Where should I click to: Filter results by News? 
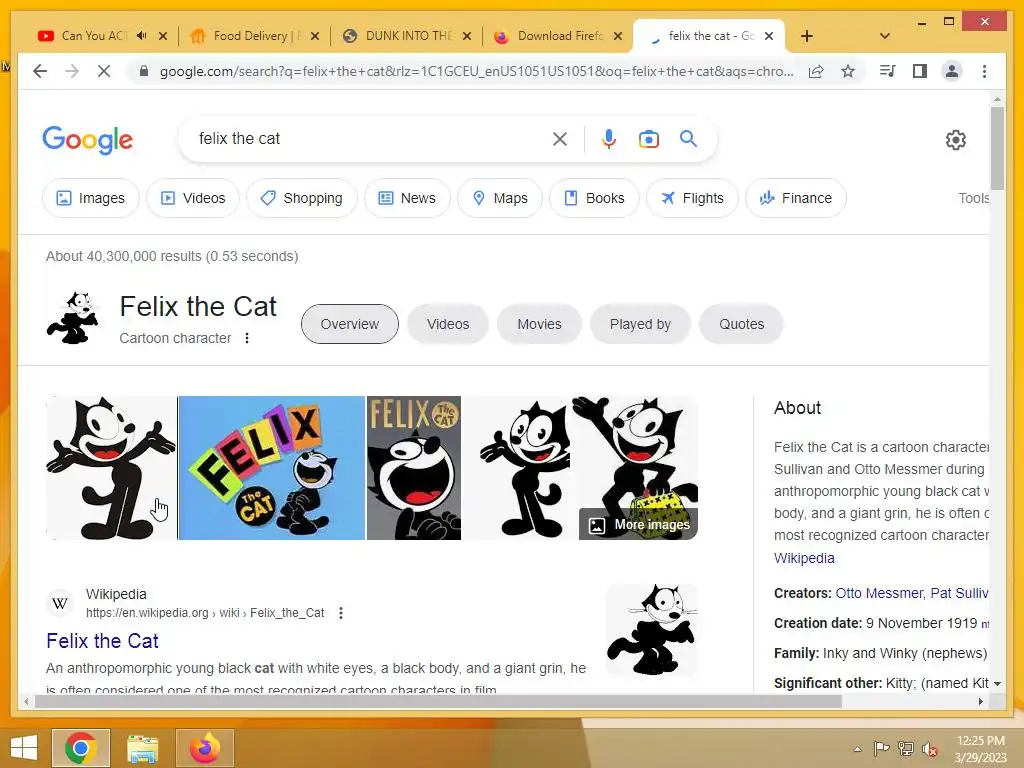pyautogui.click(x=407, y=198)
